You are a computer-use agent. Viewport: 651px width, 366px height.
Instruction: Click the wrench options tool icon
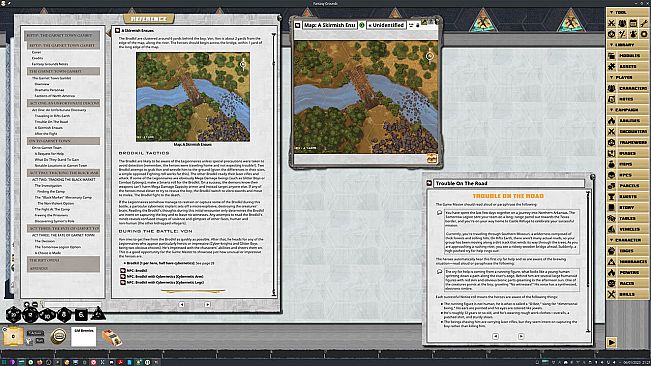644,23
